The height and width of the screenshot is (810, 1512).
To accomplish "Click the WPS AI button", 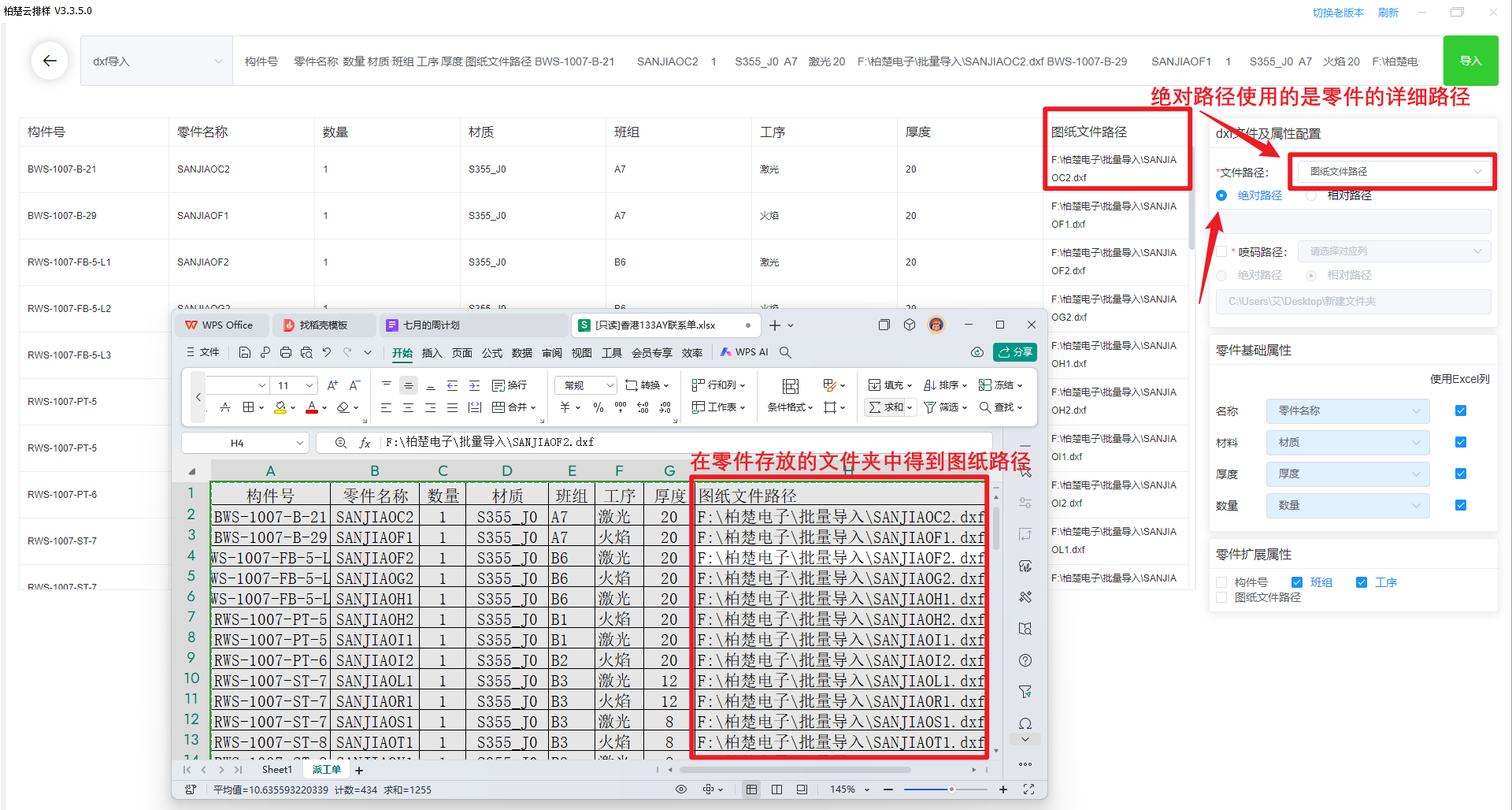I will [744, 352].
